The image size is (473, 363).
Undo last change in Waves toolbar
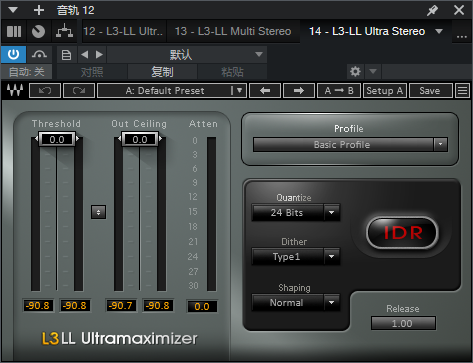coord(45,91)
